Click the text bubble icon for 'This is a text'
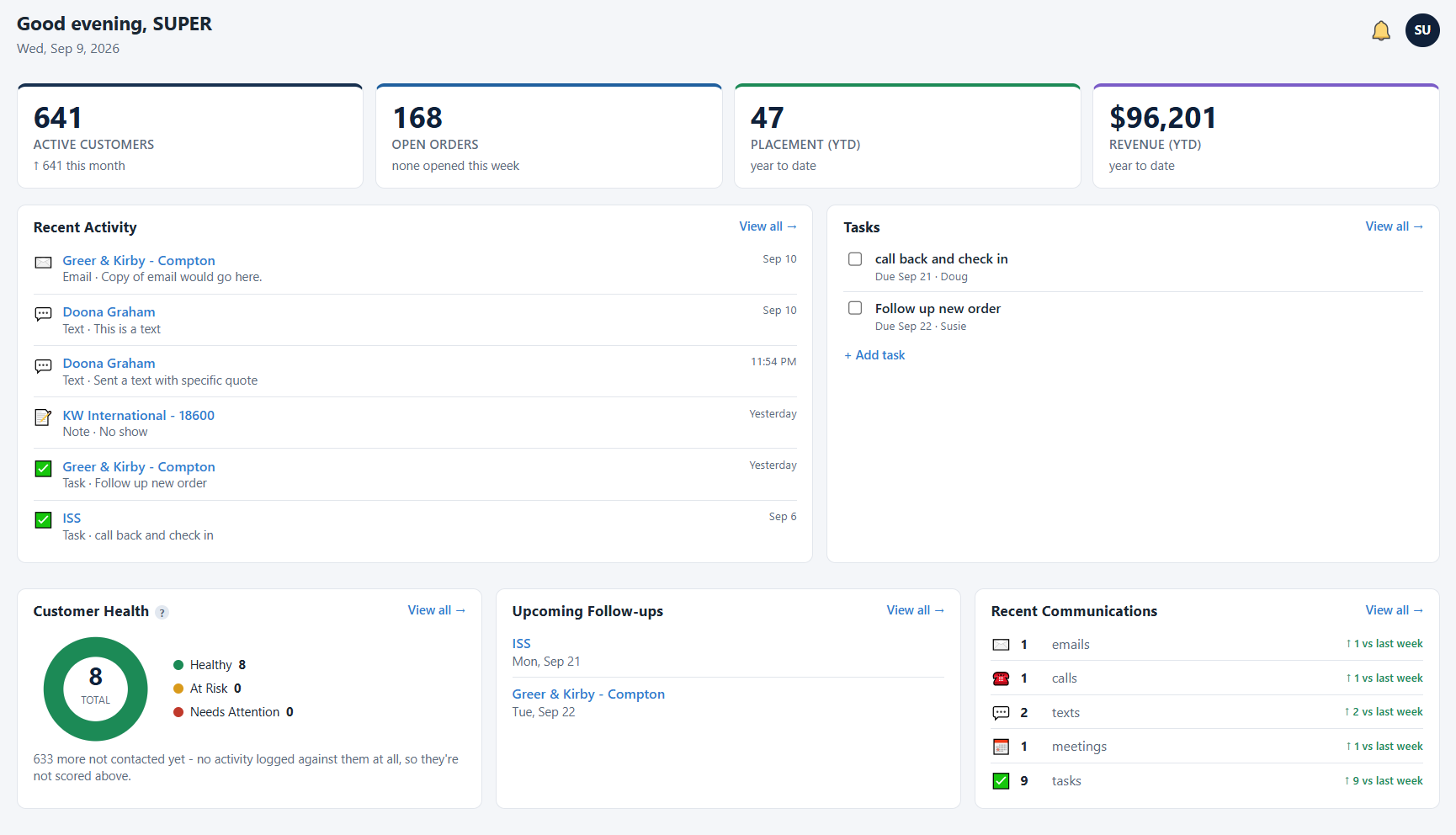Viewport: 1456px width, 835px height. pos(43,314)
